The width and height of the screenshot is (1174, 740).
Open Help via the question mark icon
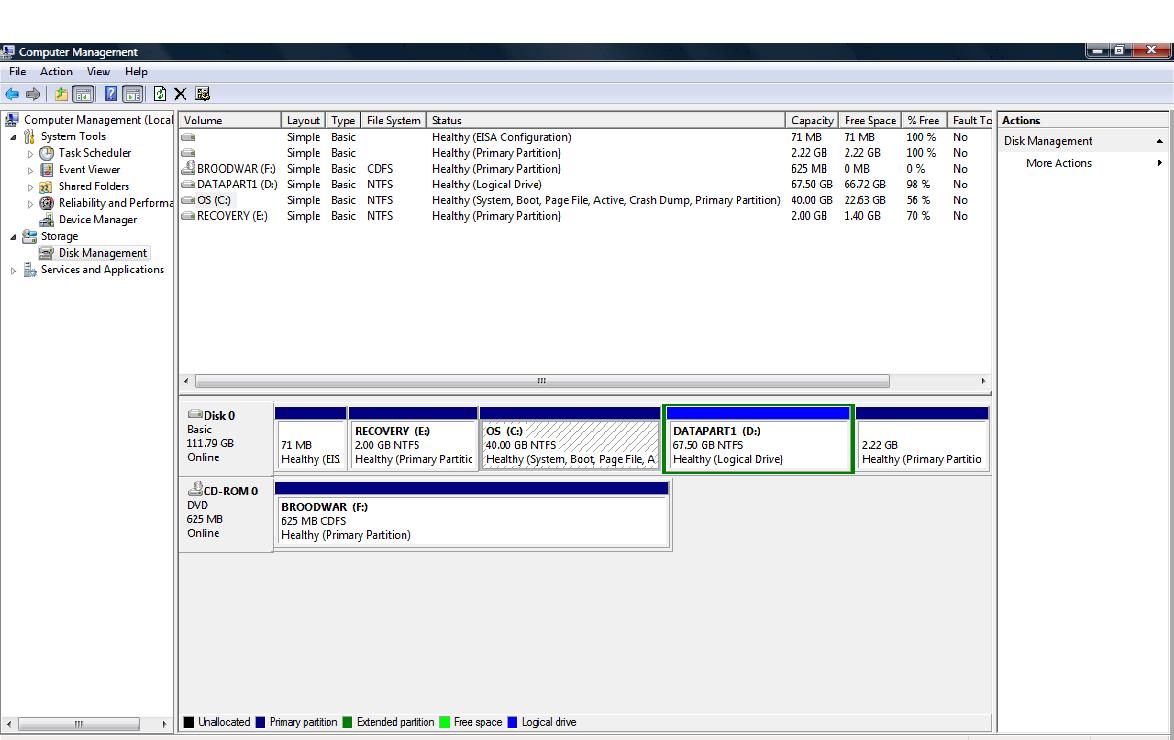pos(111,94)
